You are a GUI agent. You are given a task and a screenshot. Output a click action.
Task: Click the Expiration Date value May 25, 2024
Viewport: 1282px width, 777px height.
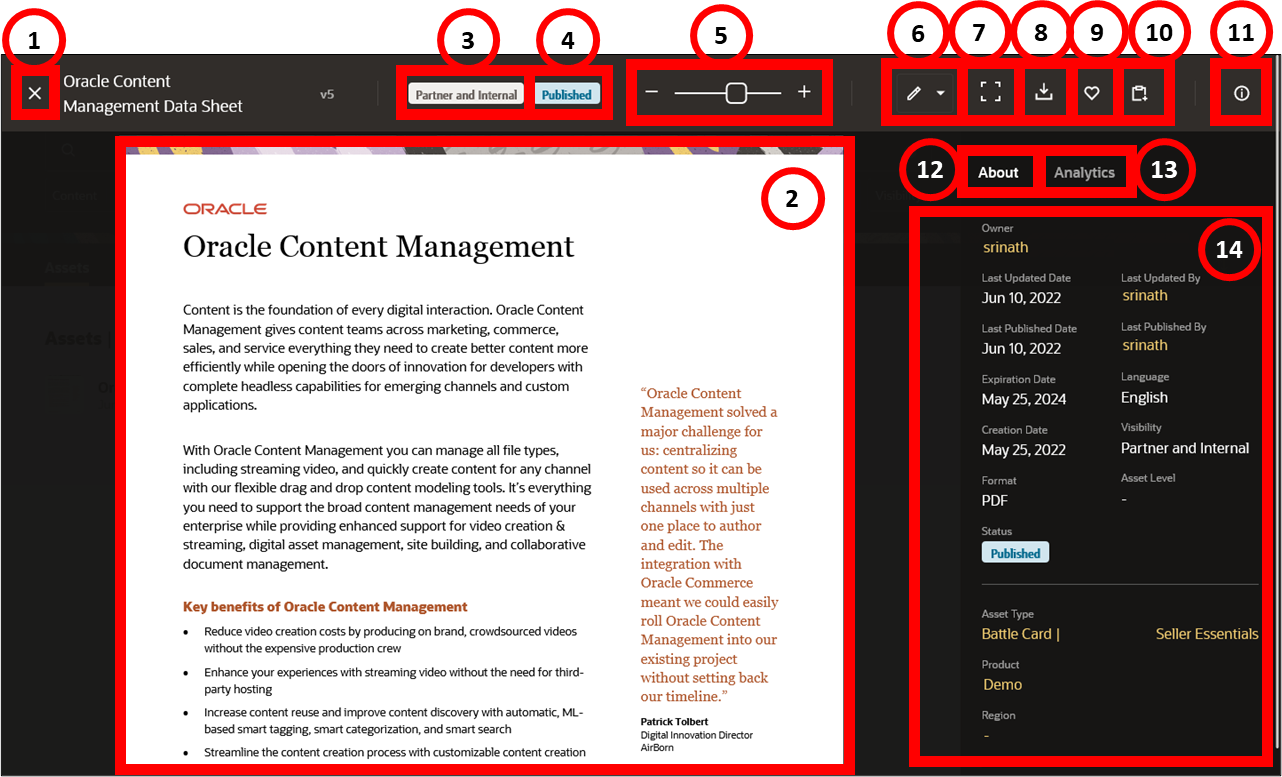[1024, 399]
